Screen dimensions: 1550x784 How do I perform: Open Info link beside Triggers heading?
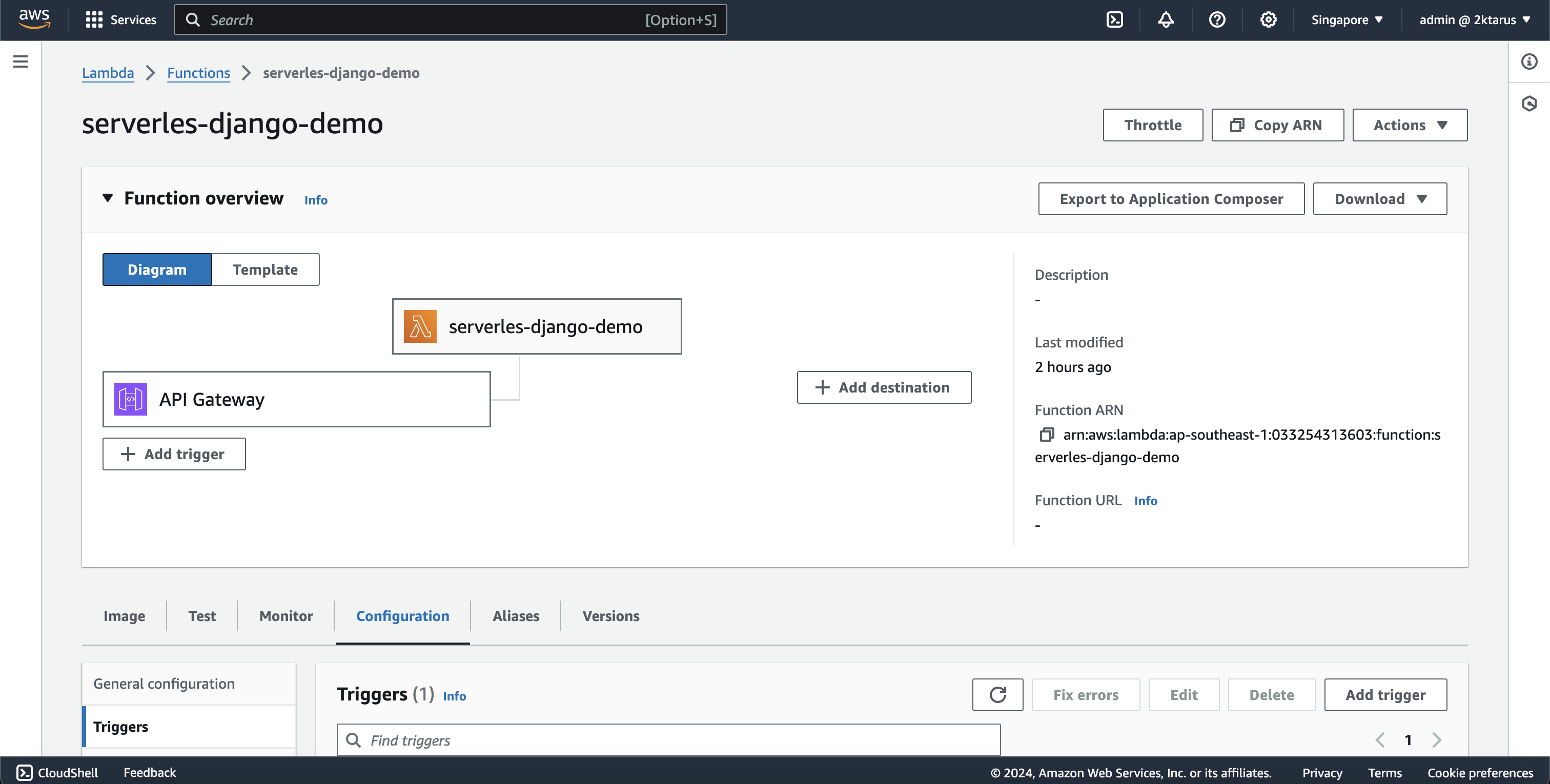[x=454, y=695]
